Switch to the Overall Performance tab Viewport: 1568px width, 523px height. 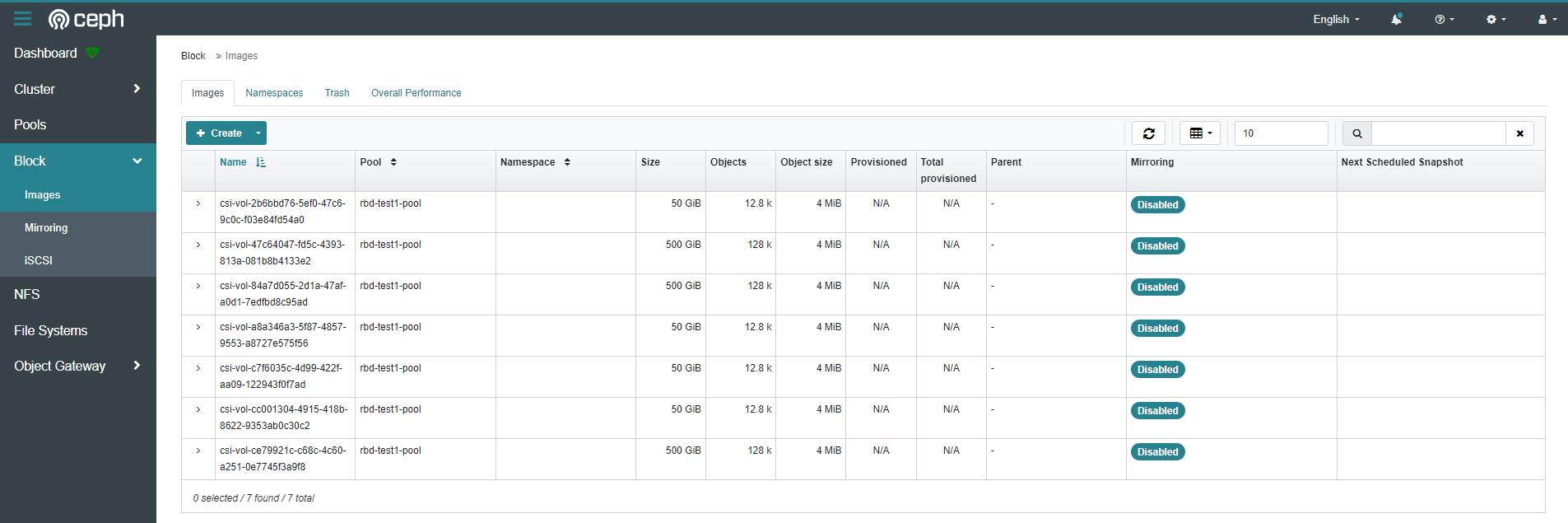tap(416, 93)
